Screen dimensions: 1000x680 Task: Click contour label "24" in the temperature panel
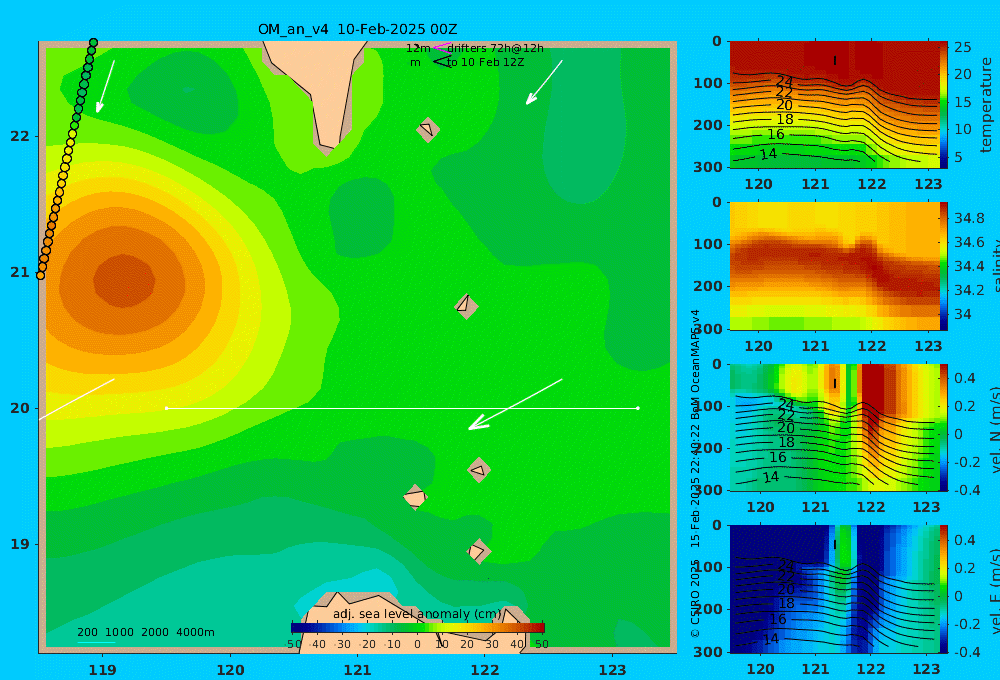pyautogui.click(x=785, y=81)
